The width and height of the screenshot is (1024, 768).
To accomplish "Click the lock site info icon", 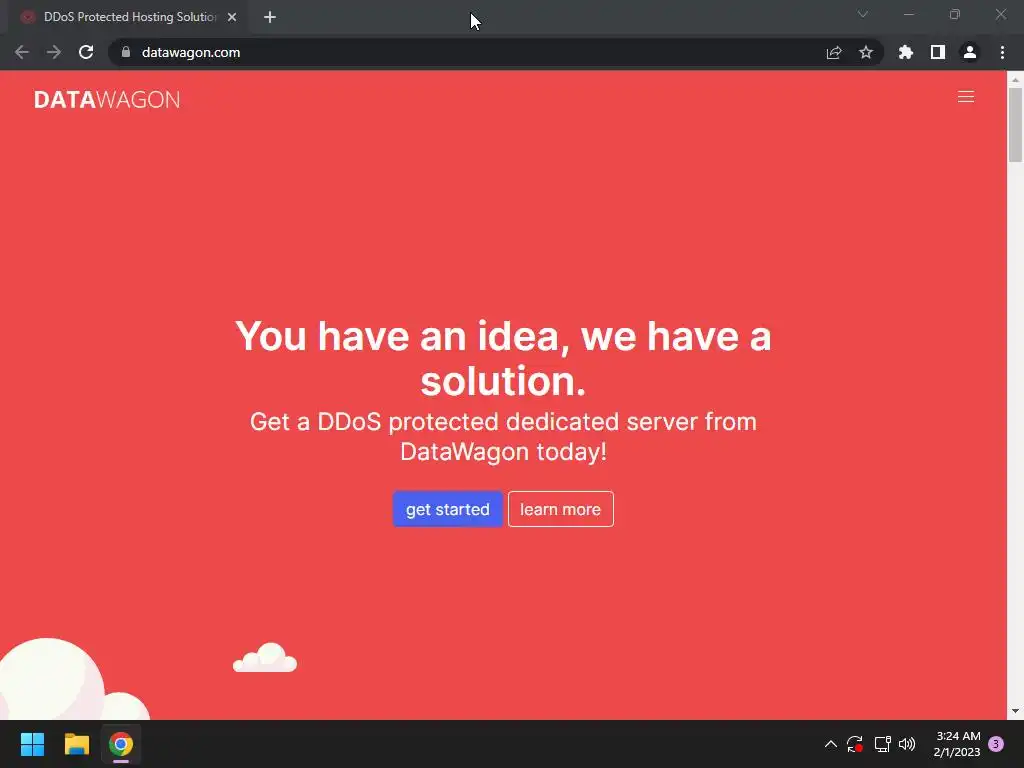I will (x=126, y=52).
